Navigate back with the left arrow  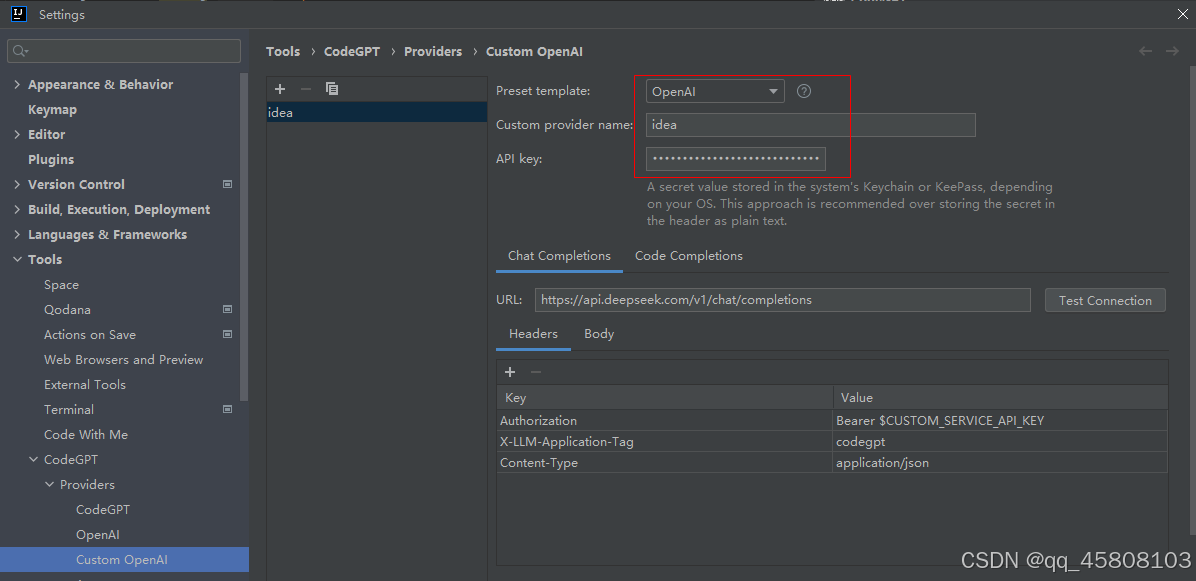point(1145,51)
